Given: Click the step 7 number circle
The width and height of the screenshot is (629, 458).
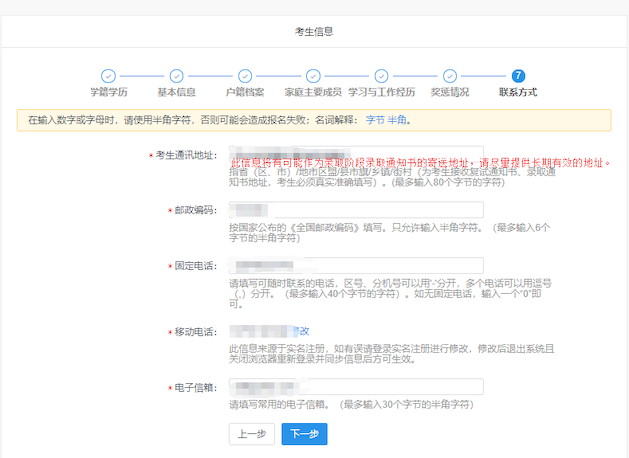Looking at the screenshot, I should (518, 76).
